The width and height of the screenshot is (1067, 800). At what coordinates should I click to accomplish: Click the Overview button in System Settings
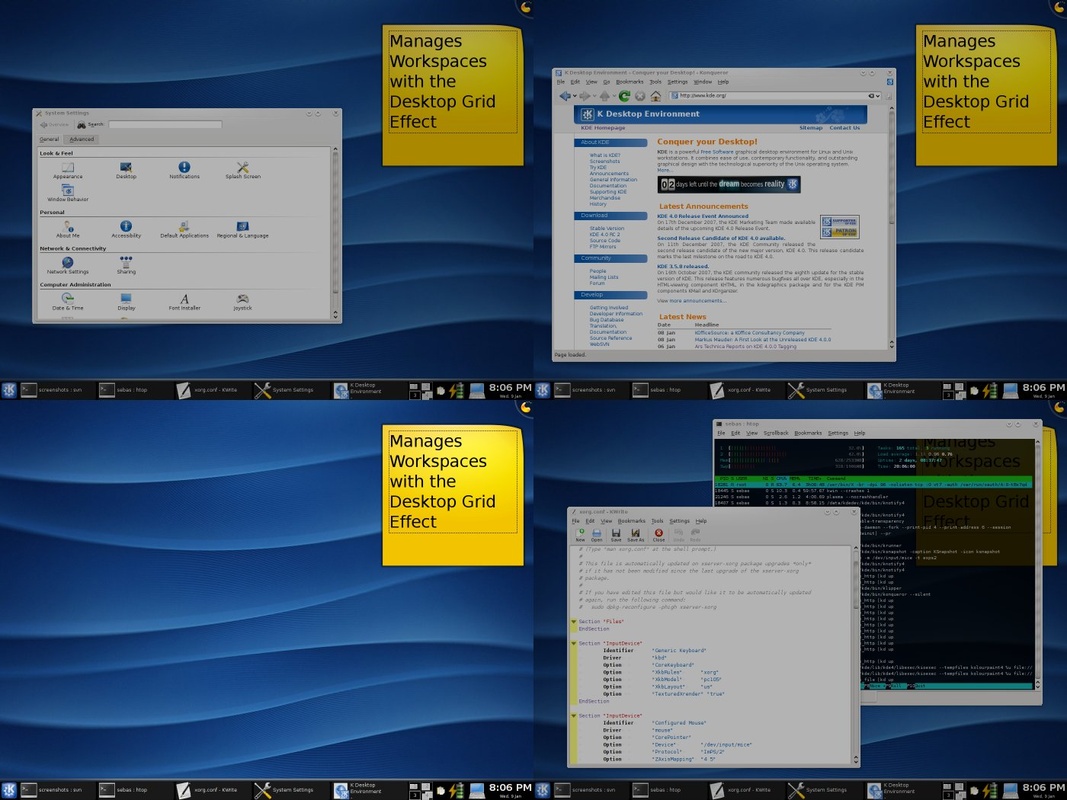click(x=54, y=124)
